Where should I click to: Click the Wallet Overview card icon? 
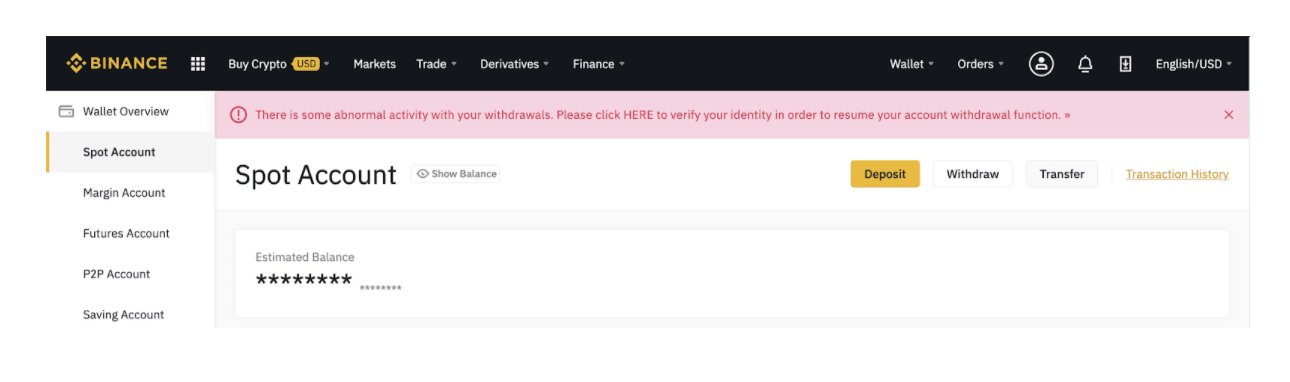click(66, 111)
